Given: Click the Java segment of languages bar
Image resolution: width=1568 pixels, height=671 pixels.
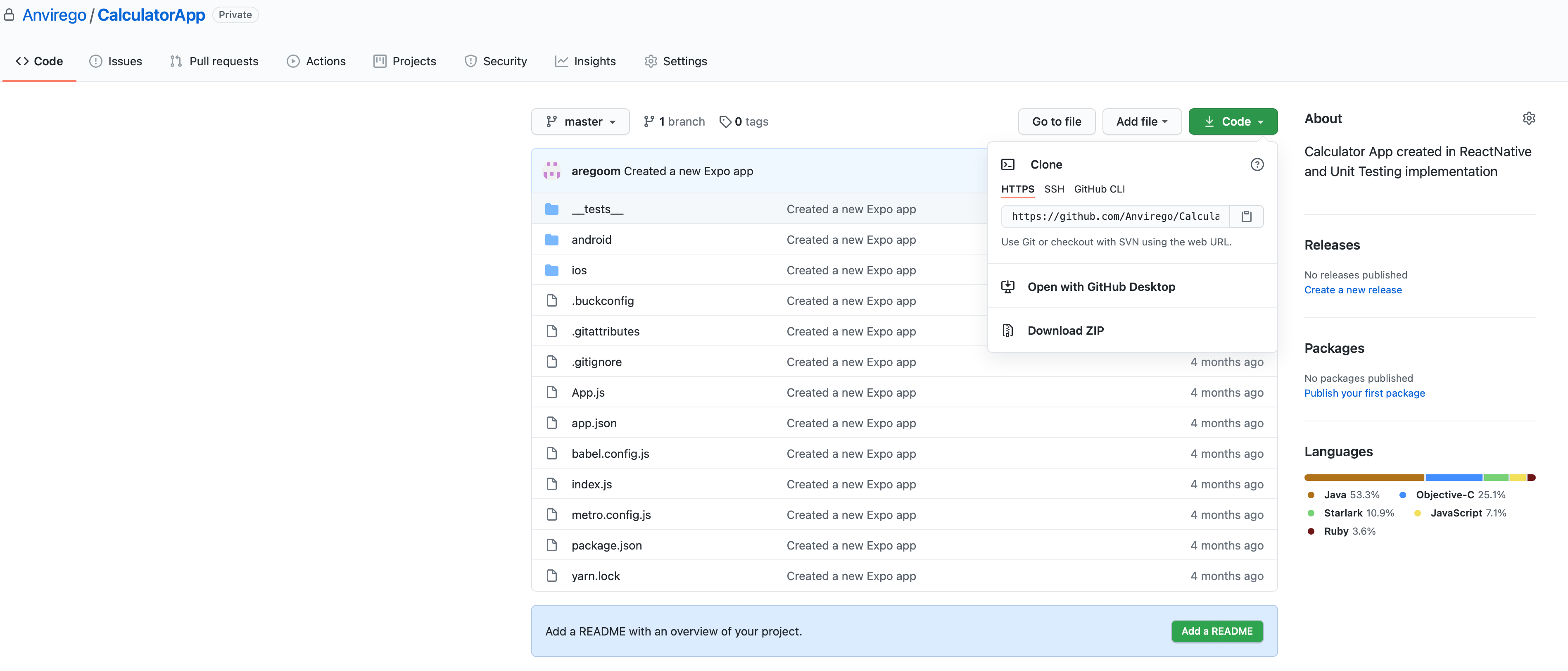Looking at the screenshot, I should [x=1364, y=478].
